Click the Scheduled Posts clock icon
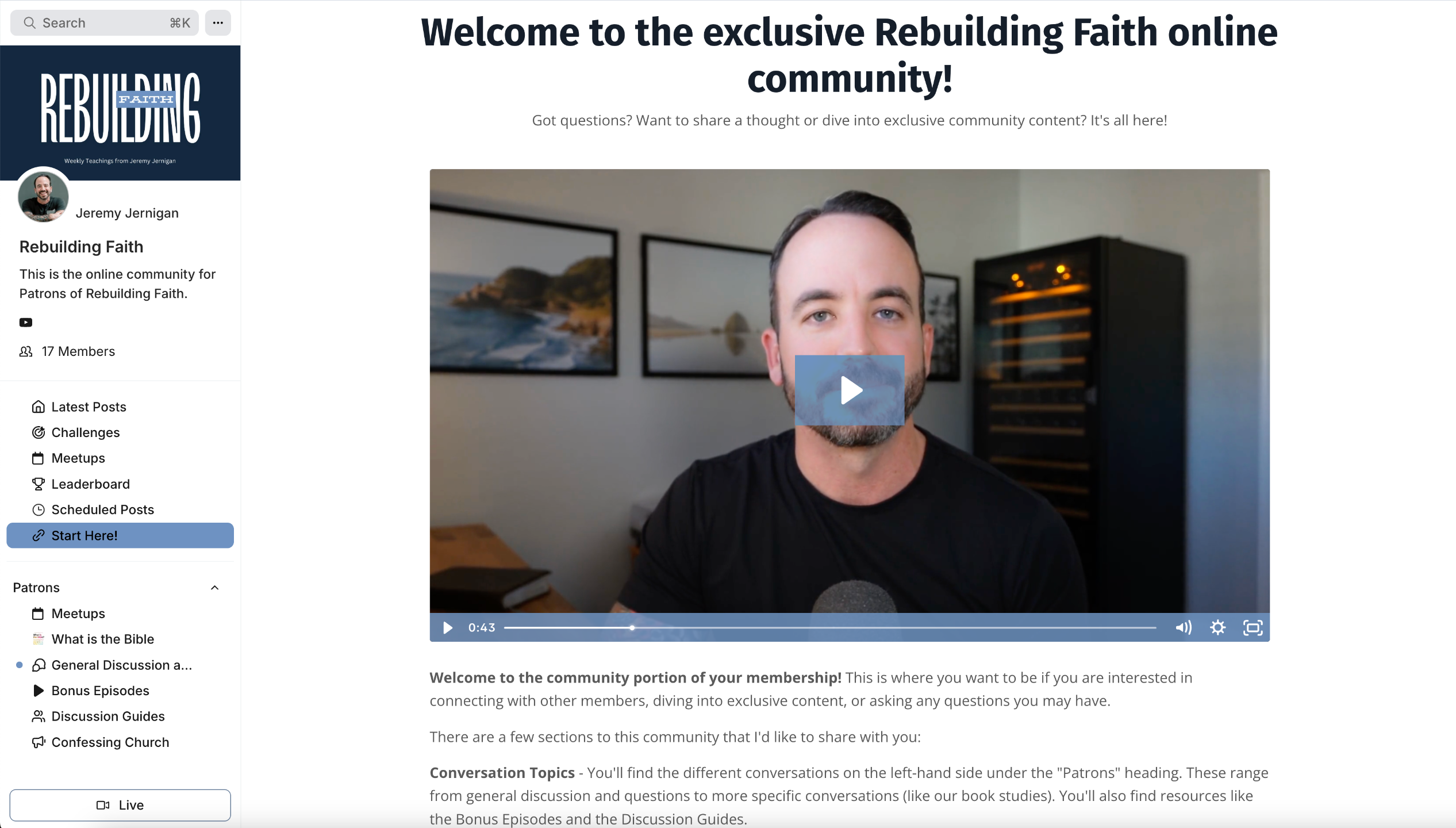 point(39,510)
